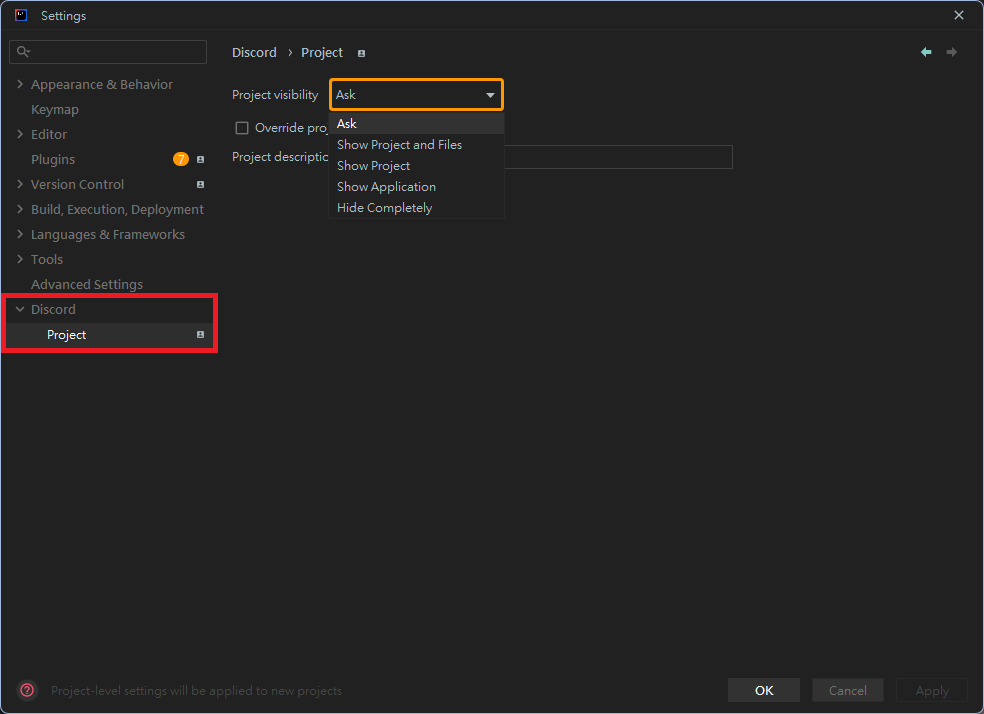Click the project marker icon next to sidebar Project entry
Viewport: 984px width, 714px height.
[x=201, y=335]
